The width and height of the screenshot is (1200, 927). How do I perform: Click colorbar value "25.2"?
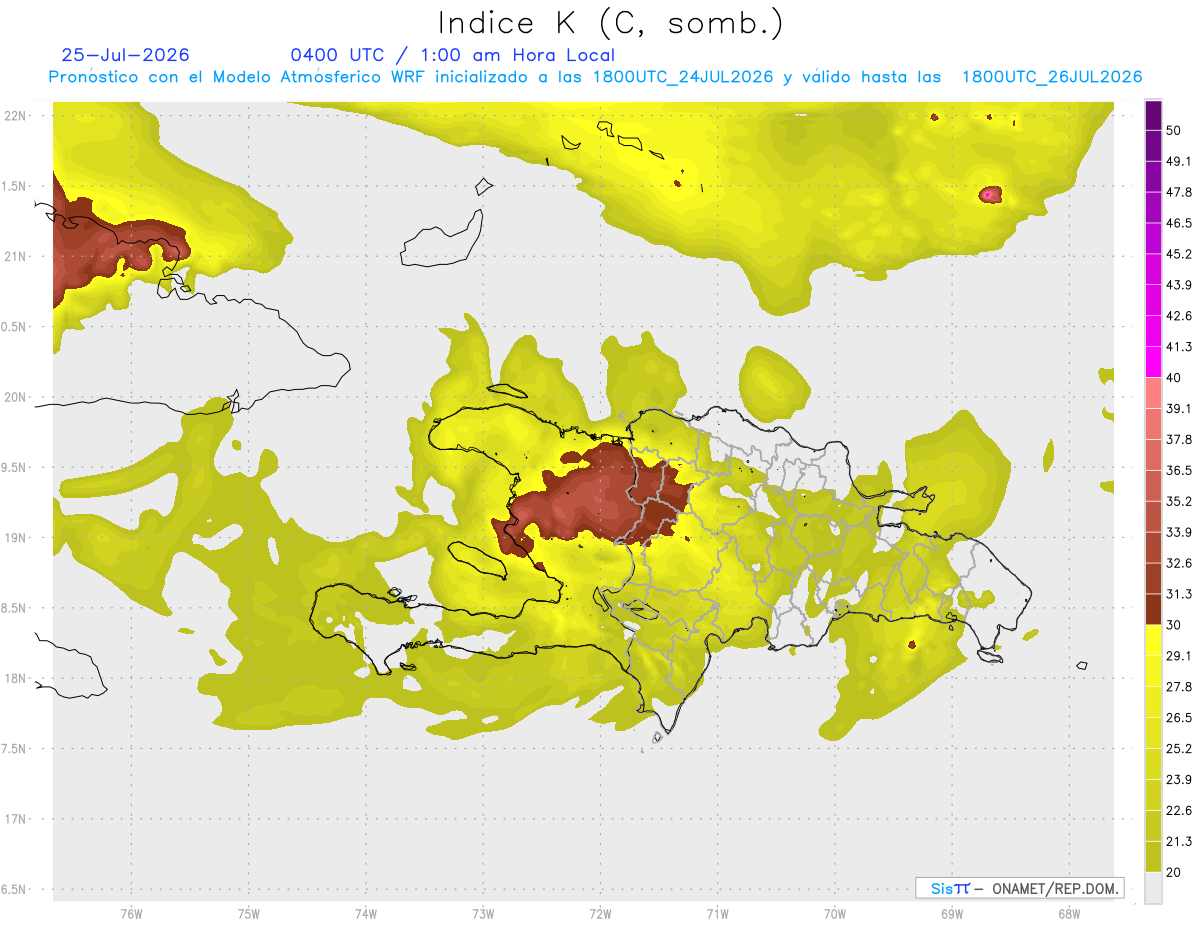(1179, 748)
